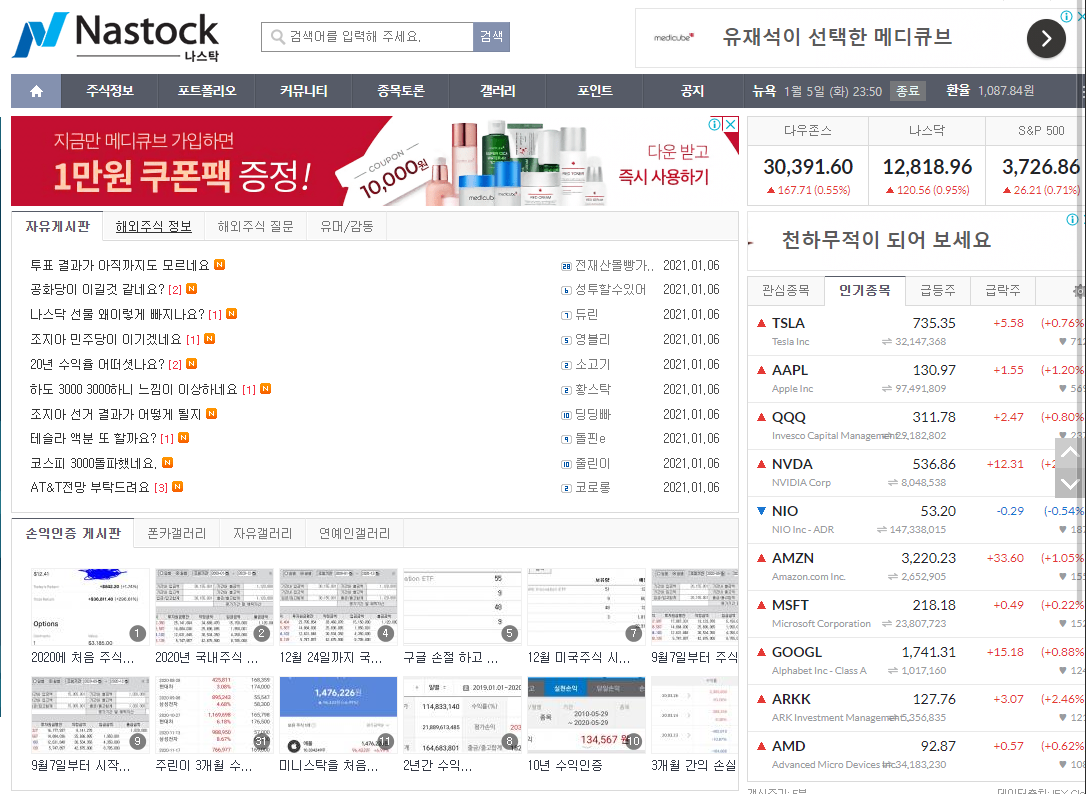
Task: Open post 20년 수익율 어떠셧나요?
Action: 98,364
